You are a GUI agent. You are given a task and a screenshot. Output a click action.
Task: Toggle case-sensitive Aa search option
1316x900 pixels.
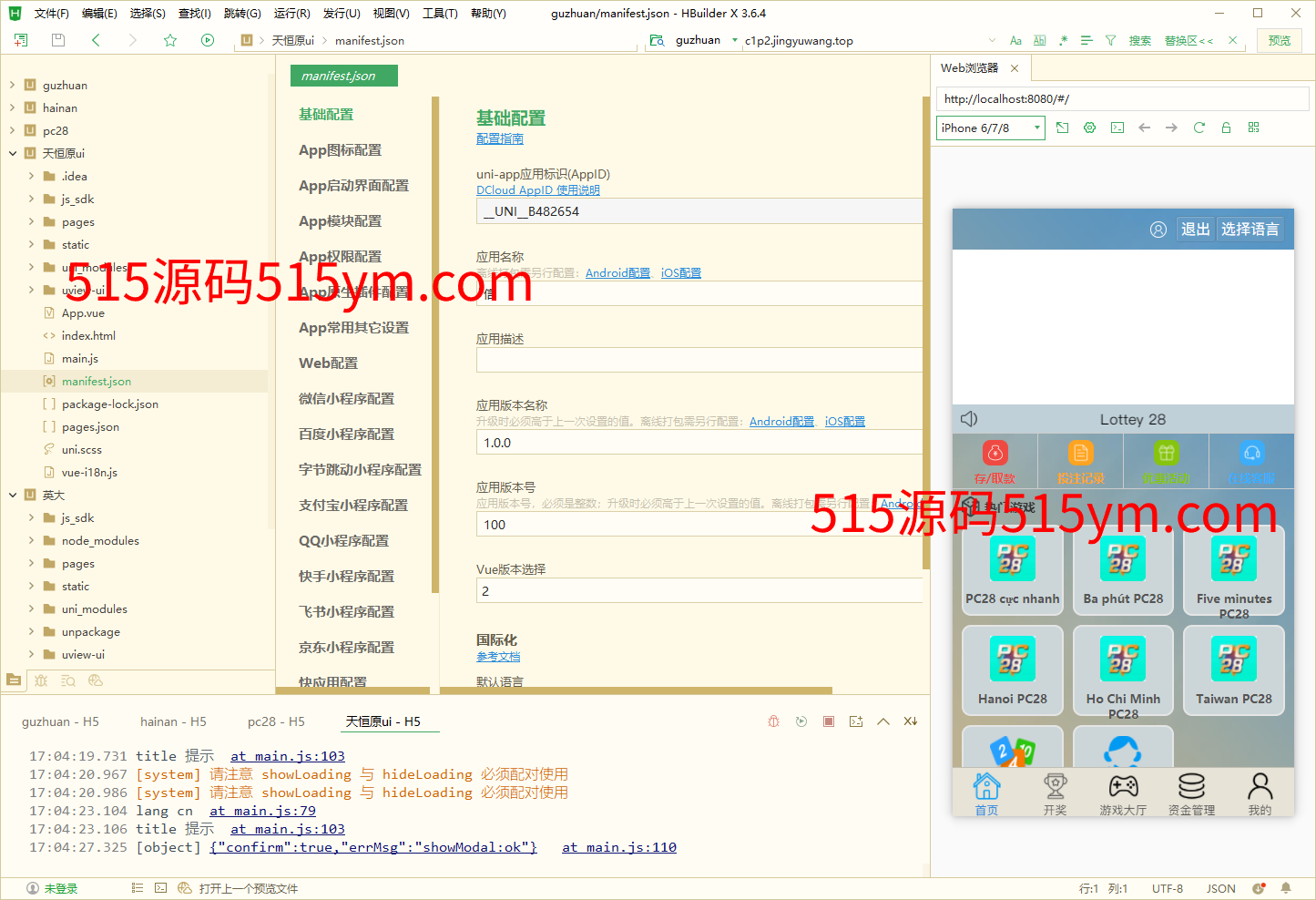pos(1016,40)
